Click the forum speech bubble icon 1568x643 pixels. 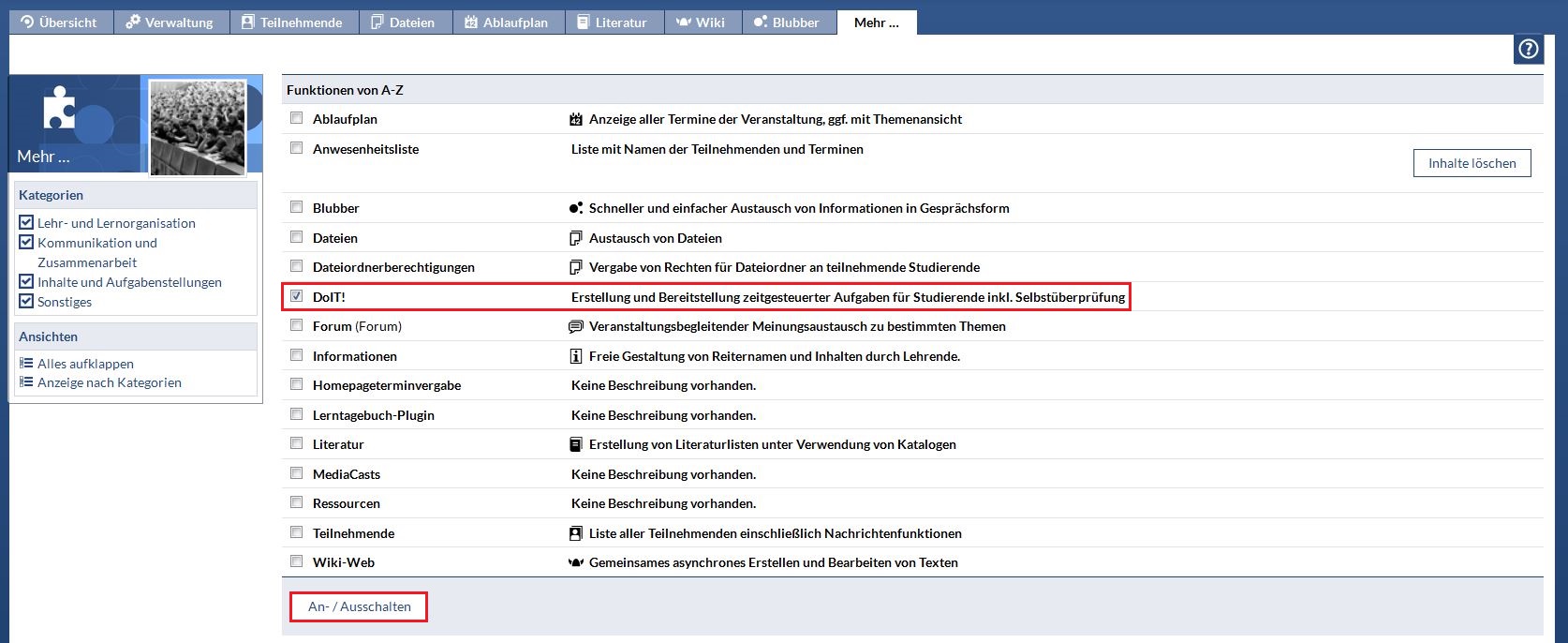click(x=576, y=326)
